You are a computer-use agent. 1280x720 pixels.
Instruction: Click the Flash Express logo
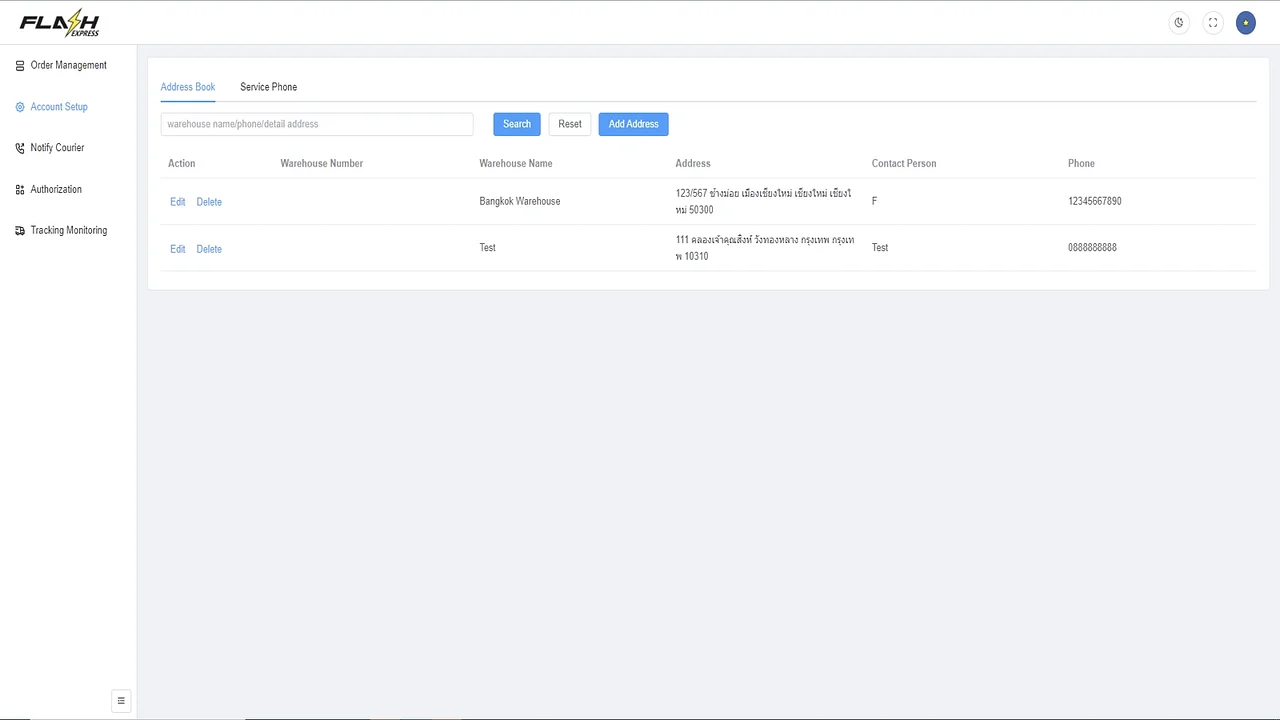coord(58,22)
